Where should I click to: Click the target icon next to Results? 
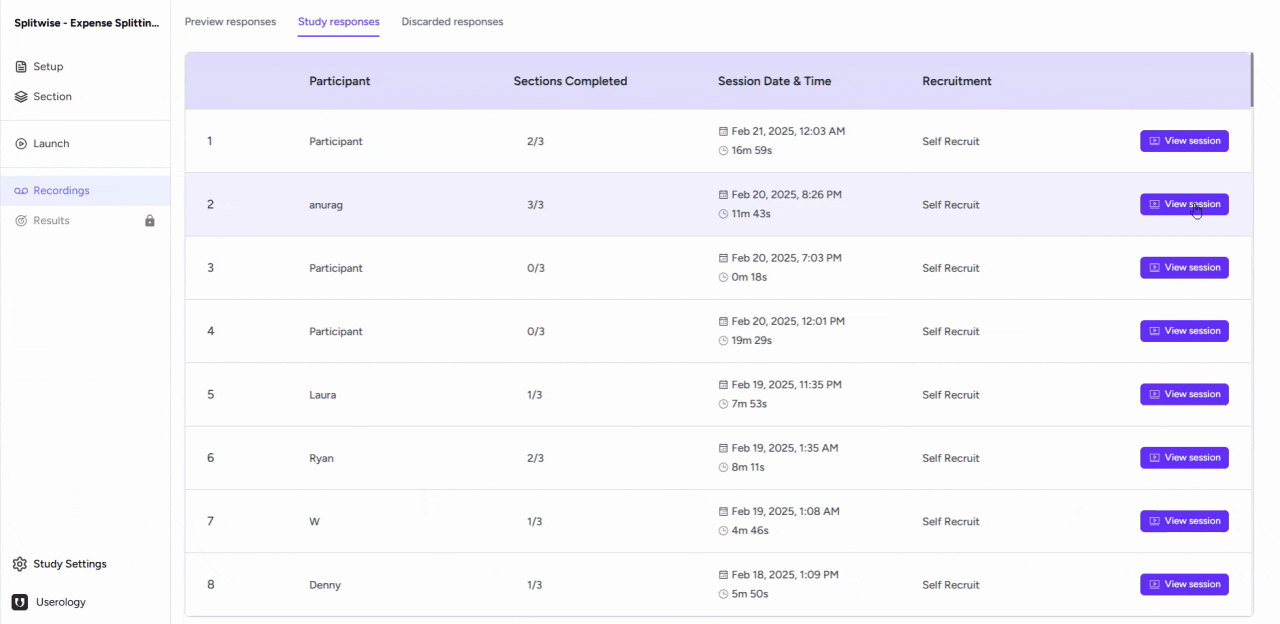coord(21,220)
